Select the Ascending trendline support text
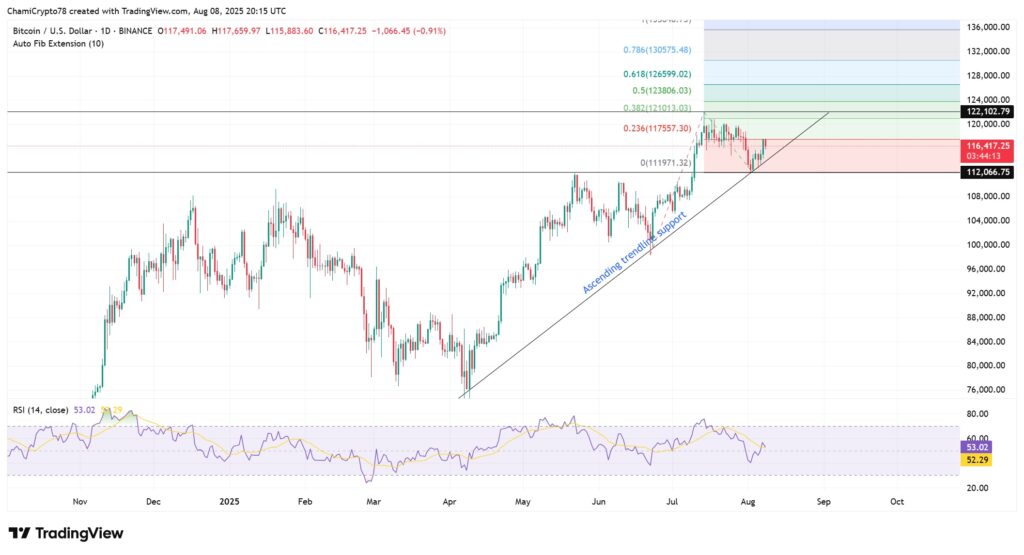Image resolution: width=1024 pixels, height=555 pixels. (634, 252)
